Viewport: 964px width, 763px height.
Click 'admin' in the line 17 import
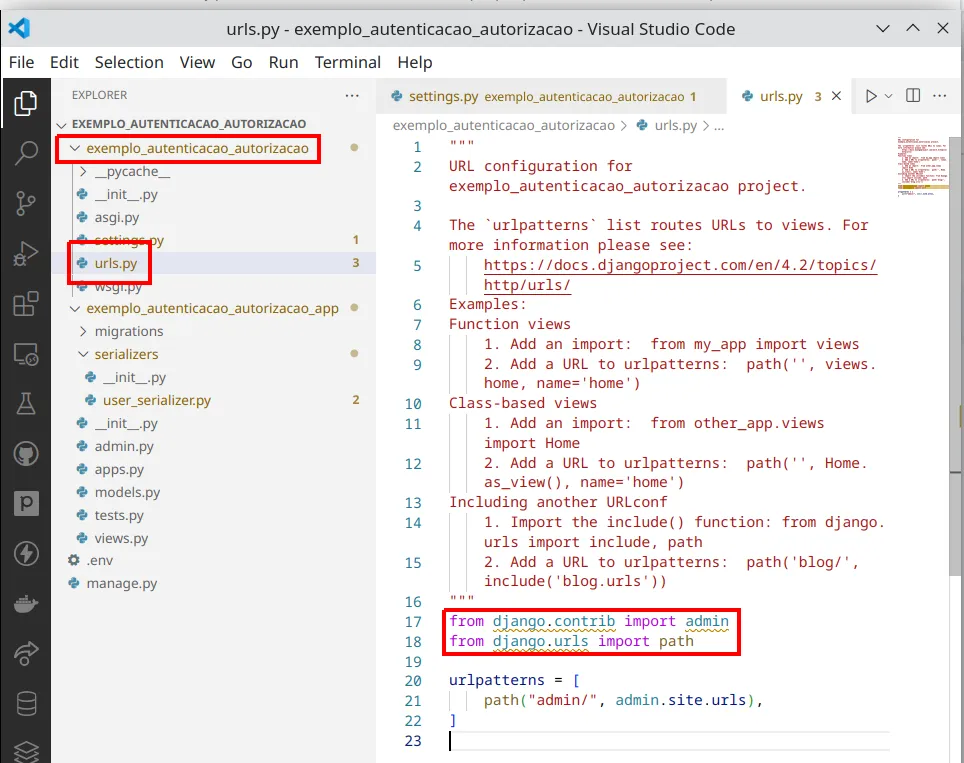click(707, 622)
